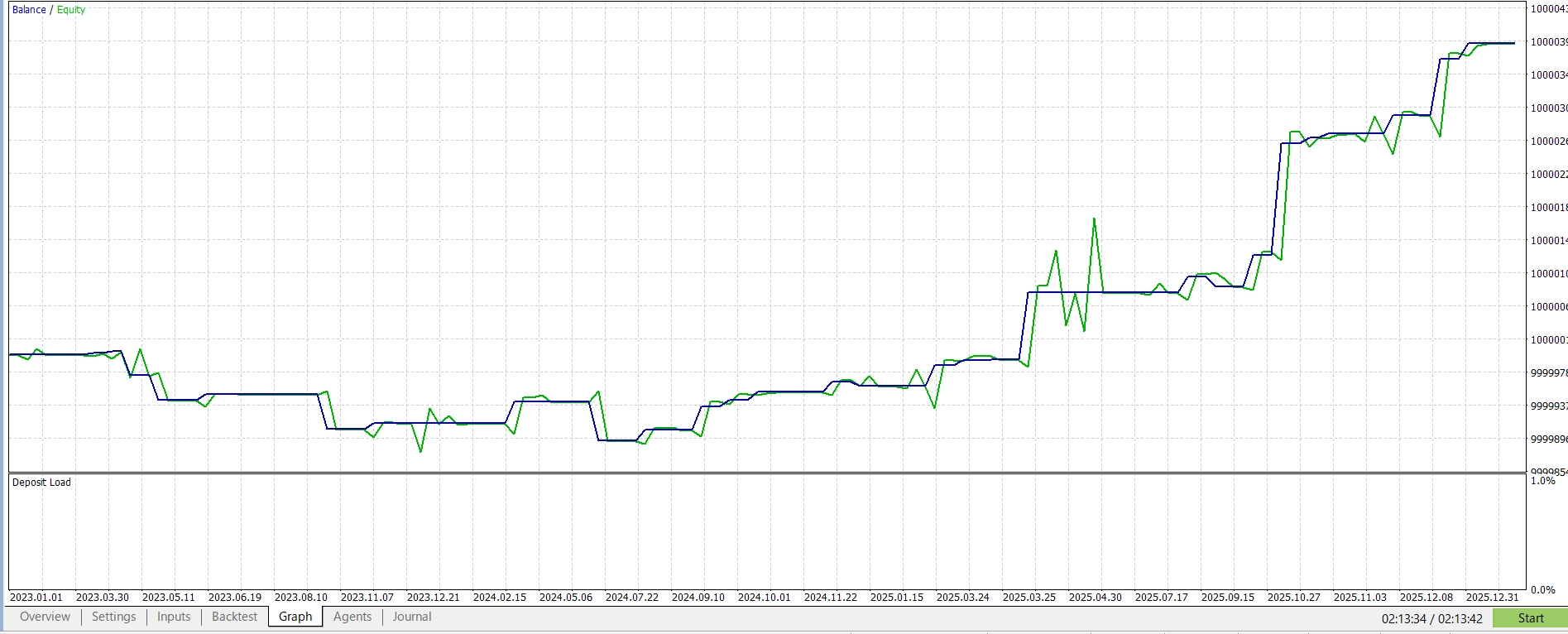
Task: Click the 1.0% deposit load axis value
Action: [1543, 481]
